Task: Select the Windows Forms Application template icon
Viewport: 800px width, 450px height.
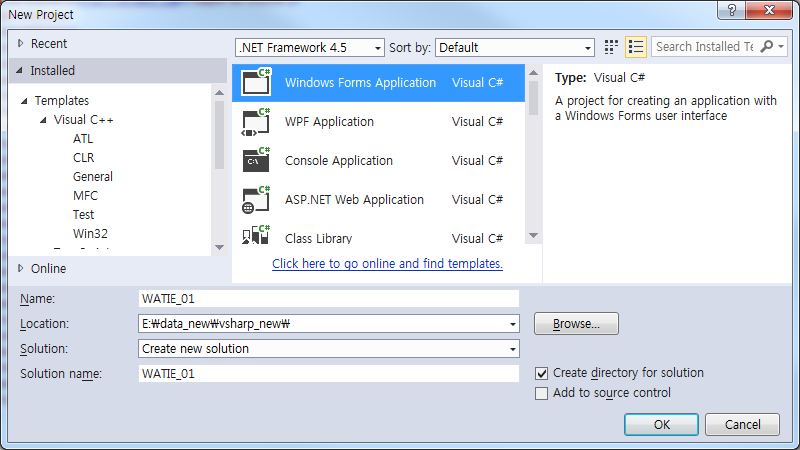Action: tap(256, 82)
